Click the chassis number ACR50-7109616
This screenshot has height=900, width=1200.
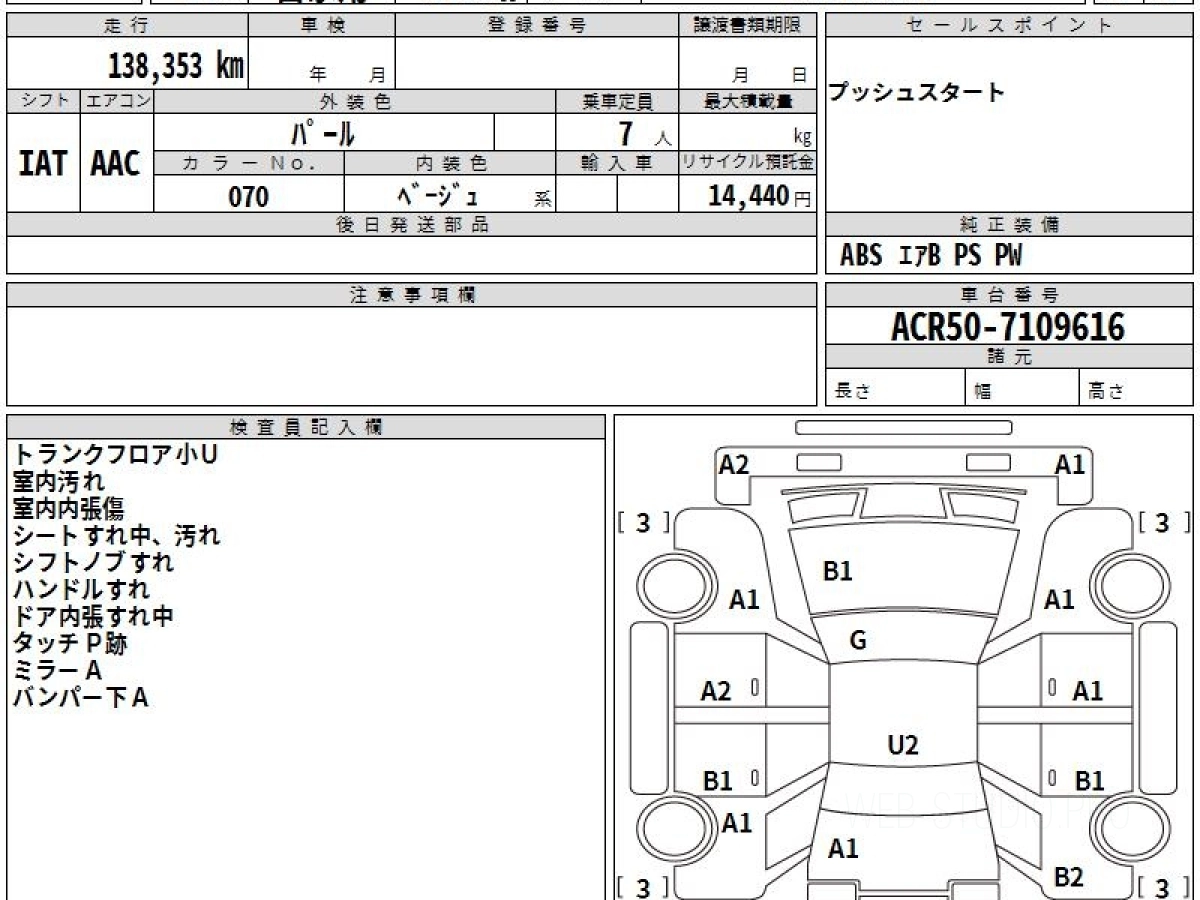(x=1008, y=326)
